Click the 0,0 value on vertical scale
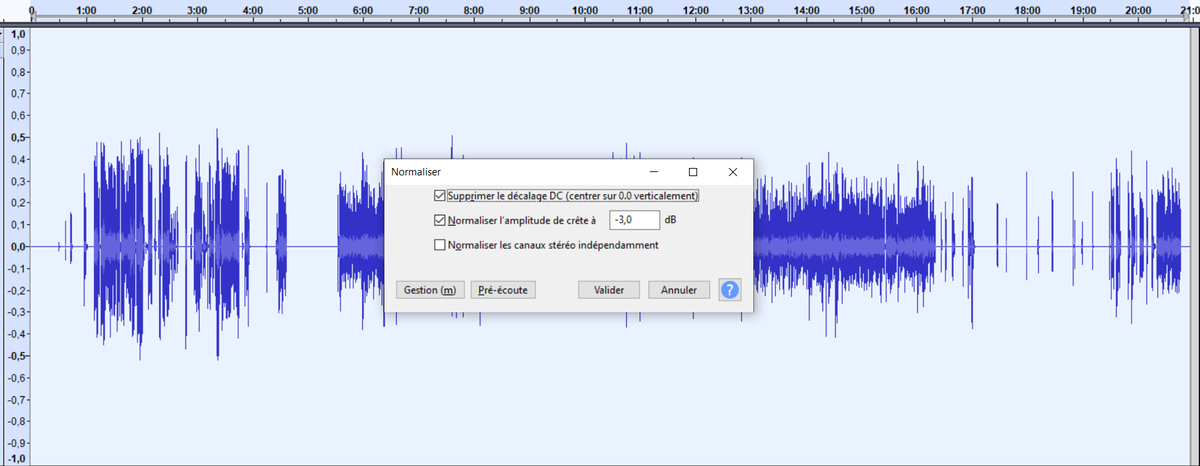Image resolution: width=1200 pixels, height=466 pixels. (x=19, y=247)
